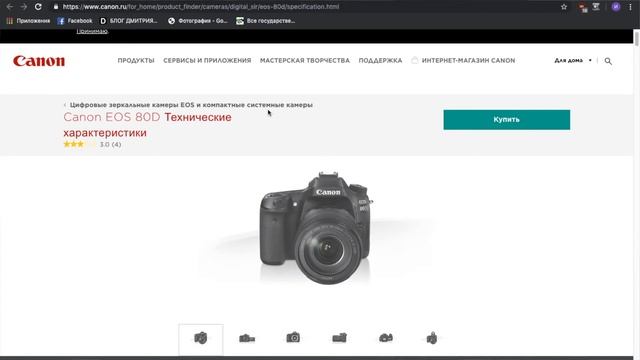Open СЕРВИСЫ И ПРИЛОЖЕНИЯ menu
The height and width of the screenshot is (360, 640).
pos(207,60)
